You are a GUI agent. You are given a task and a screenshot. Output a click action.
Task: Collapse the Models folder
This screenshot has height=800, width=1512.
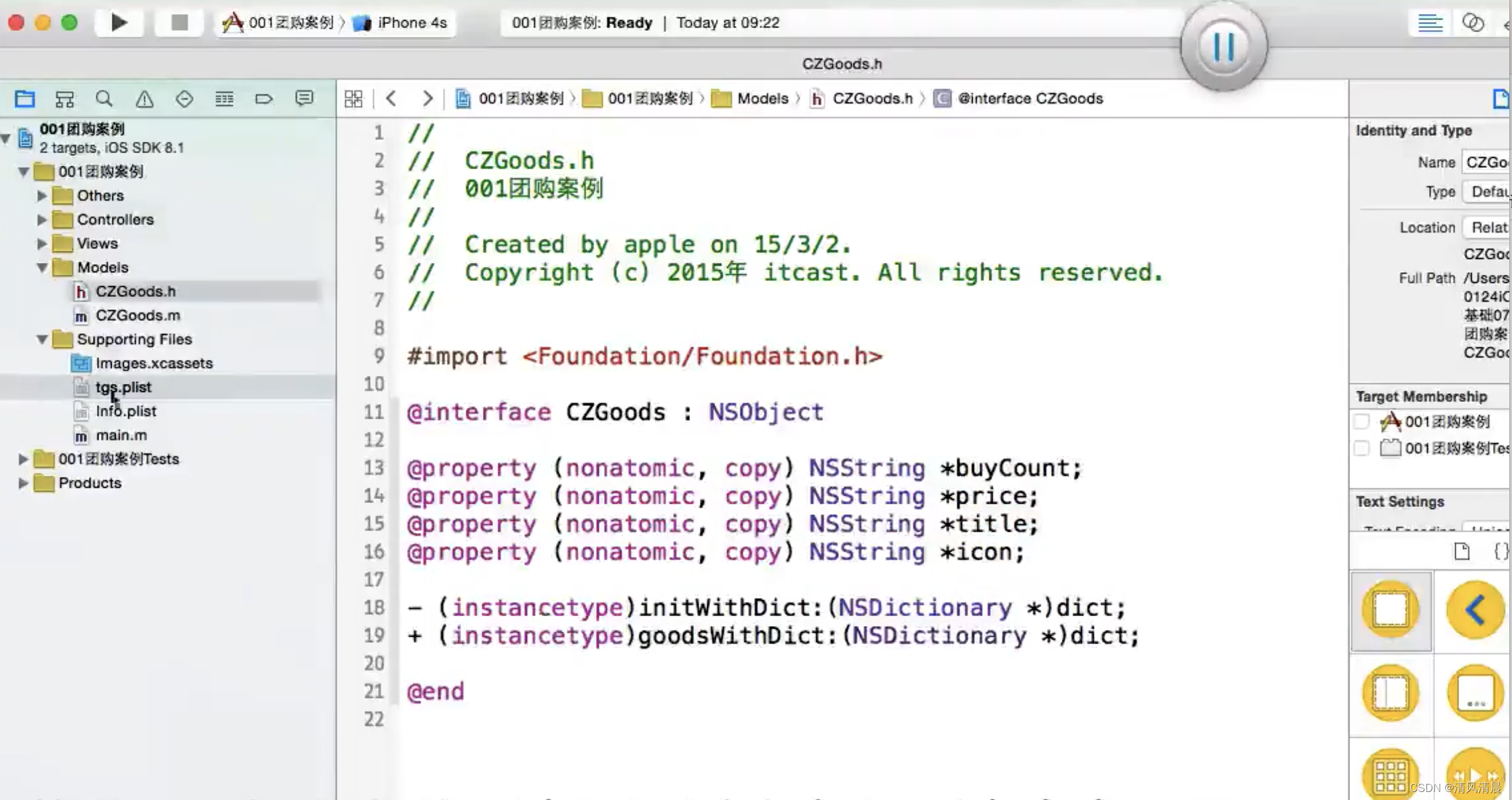coord(41,268)
